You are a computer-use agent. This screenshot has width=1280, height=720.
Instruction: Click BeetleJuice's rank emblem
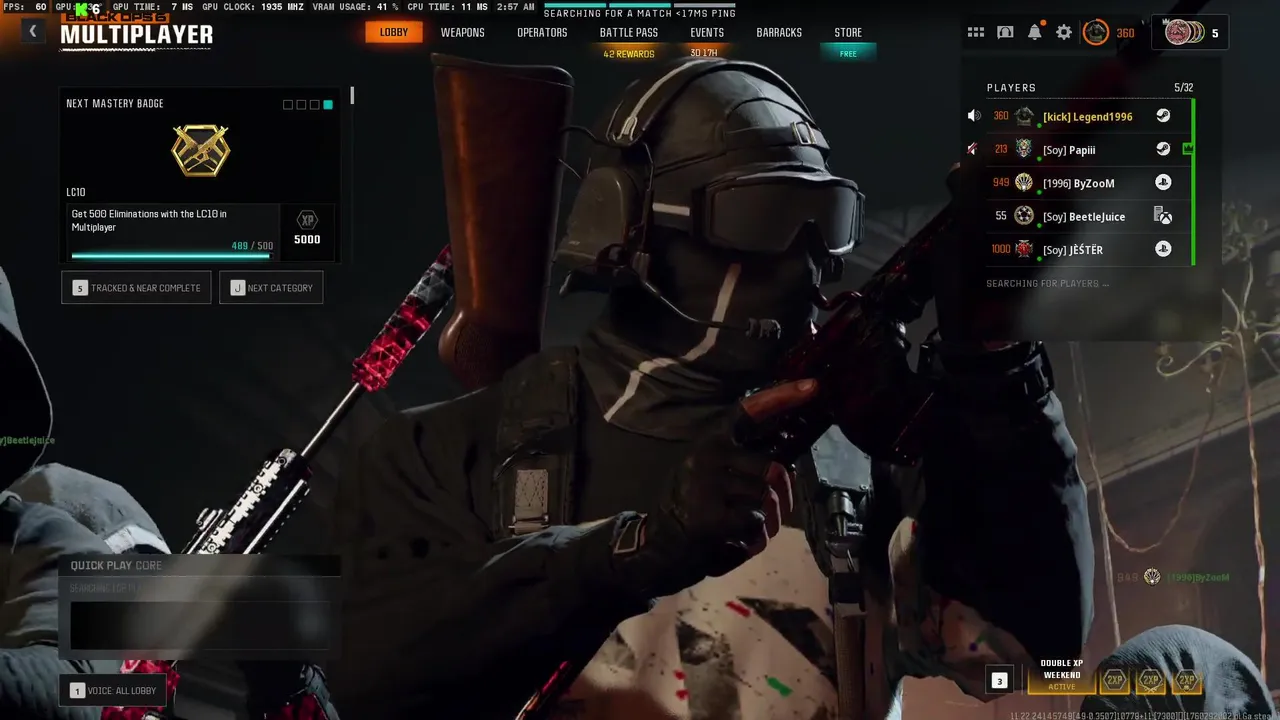(1024, 216)
